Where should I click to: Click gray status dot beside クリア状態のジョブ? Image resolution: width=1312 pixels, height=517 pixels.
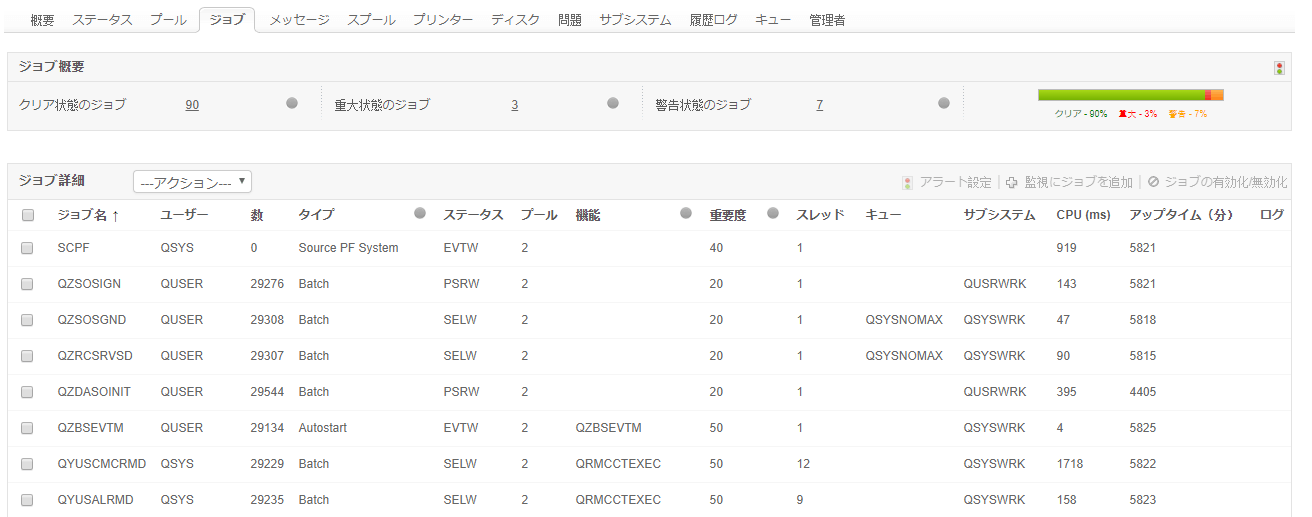point(292,103)
